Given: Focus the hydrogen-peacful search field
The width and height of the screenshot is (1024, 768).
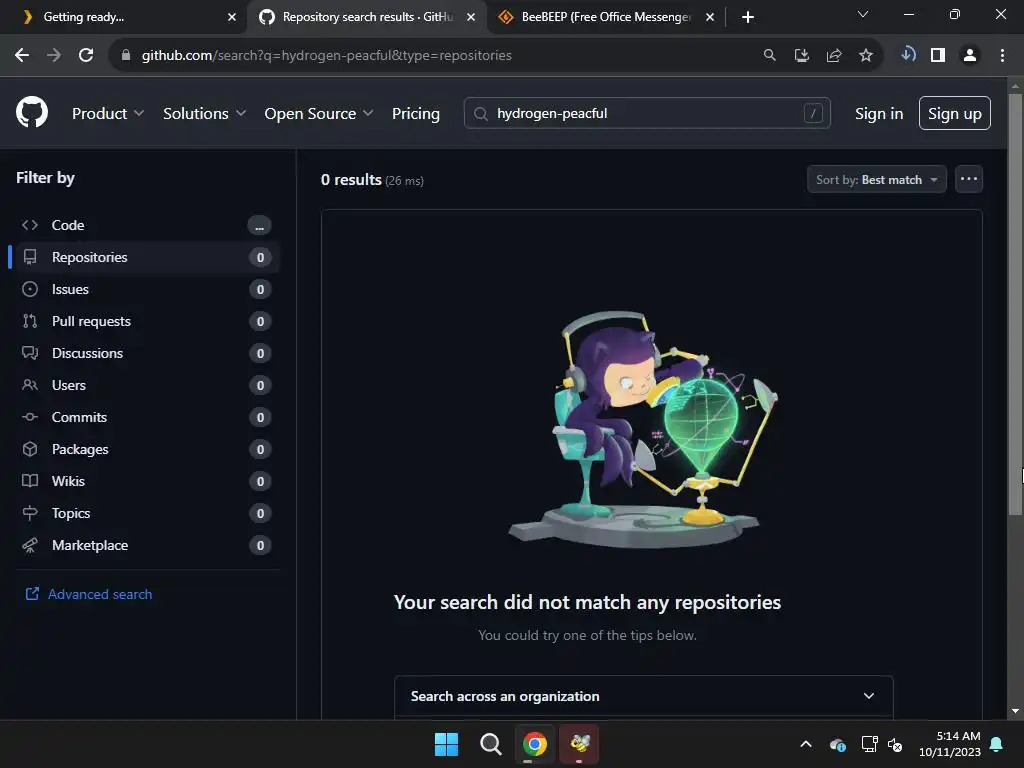Looking at the screenshot, I should (647, 114).
